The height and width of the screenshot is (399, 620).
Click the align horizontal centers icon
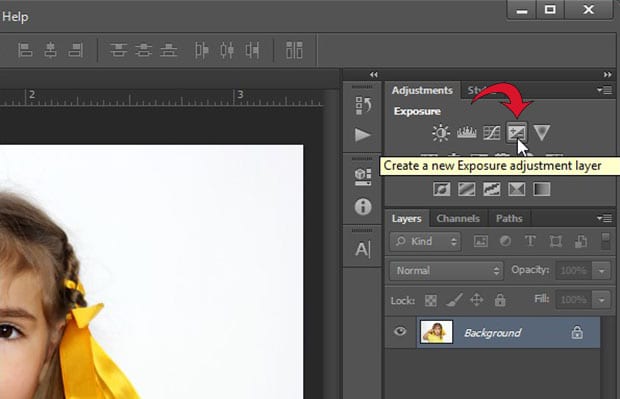50,51
